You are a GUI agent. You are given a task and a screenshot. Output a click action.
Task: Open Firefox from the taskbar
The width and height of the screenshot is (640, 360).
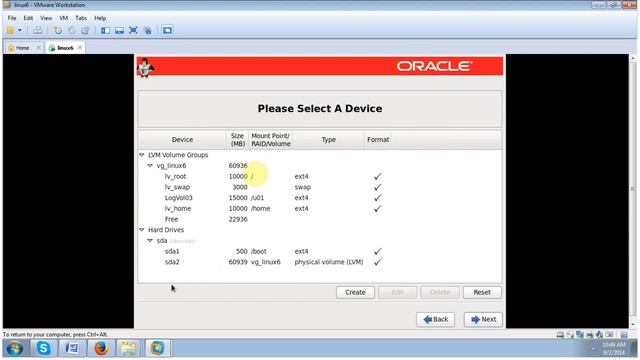coord(101,349)
